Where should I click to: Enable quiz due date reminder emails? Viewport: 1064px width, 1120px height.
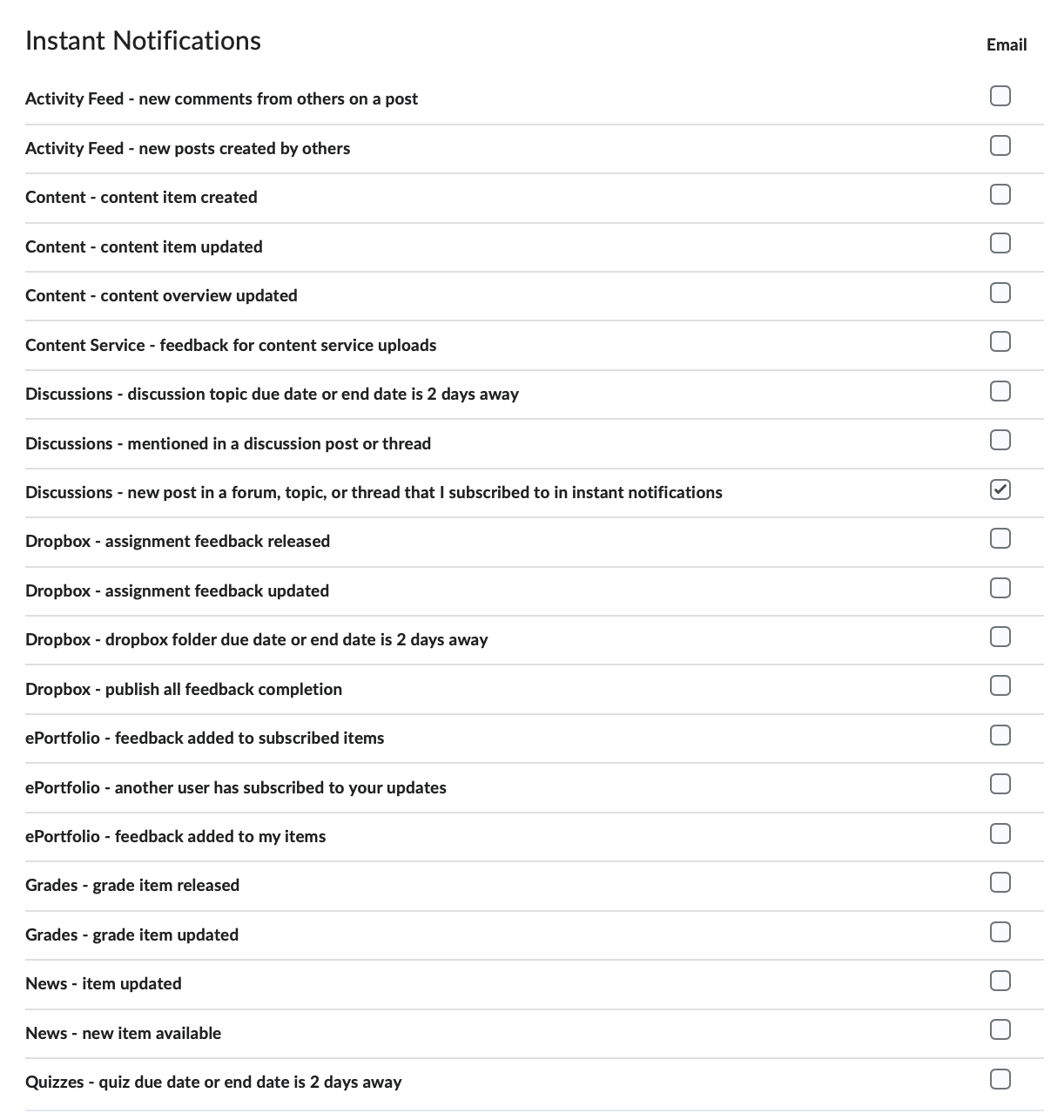(x=1000, y=1079)
